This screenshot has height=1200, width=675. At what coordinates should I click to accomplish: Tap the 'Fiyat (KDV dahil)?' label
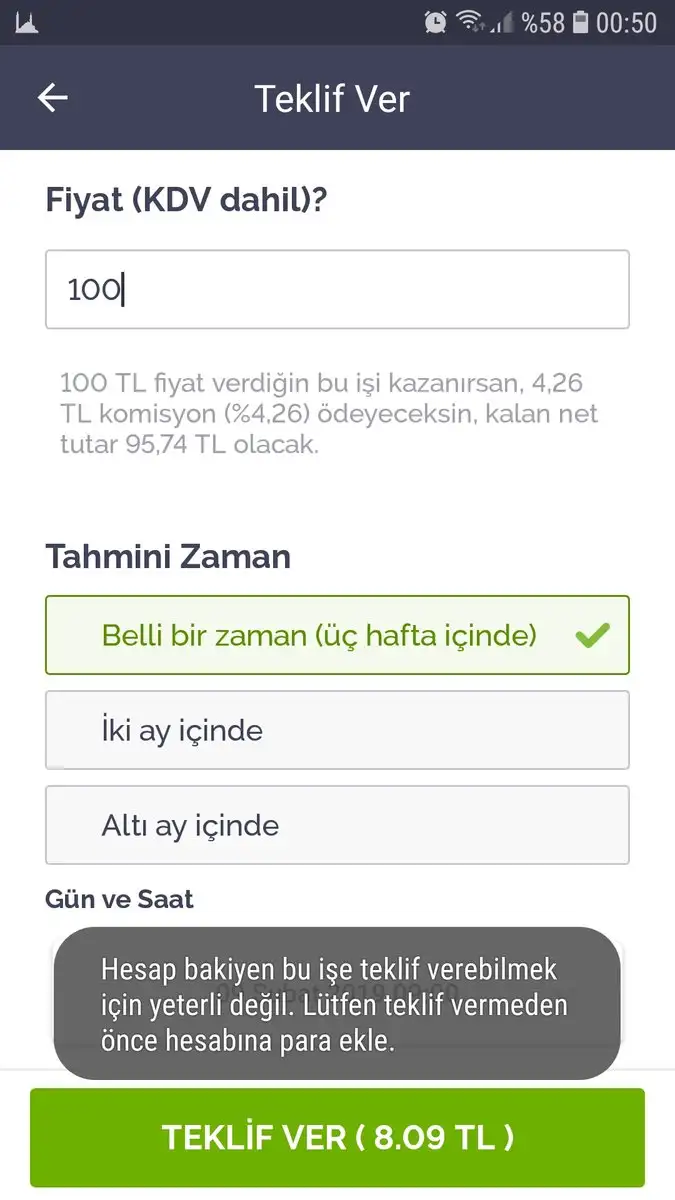(186, 199)
